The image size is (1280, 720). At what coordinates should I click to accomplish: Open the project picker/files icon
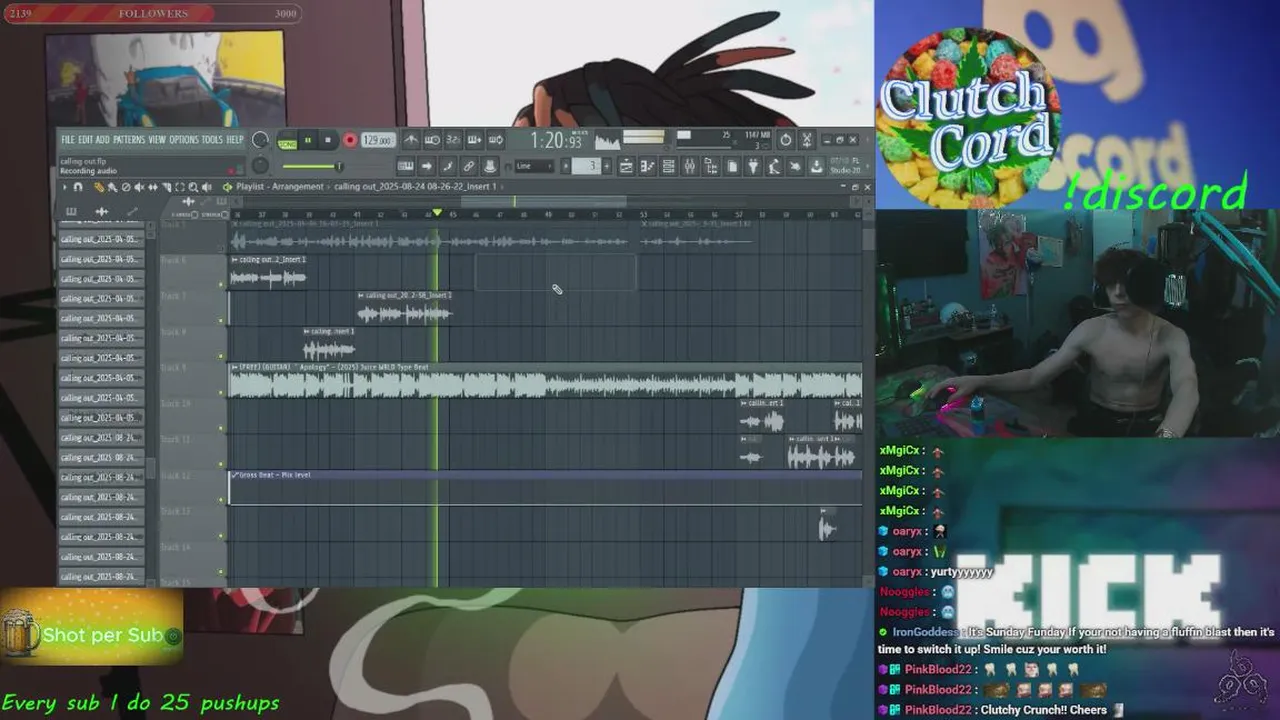click(732, 166)
